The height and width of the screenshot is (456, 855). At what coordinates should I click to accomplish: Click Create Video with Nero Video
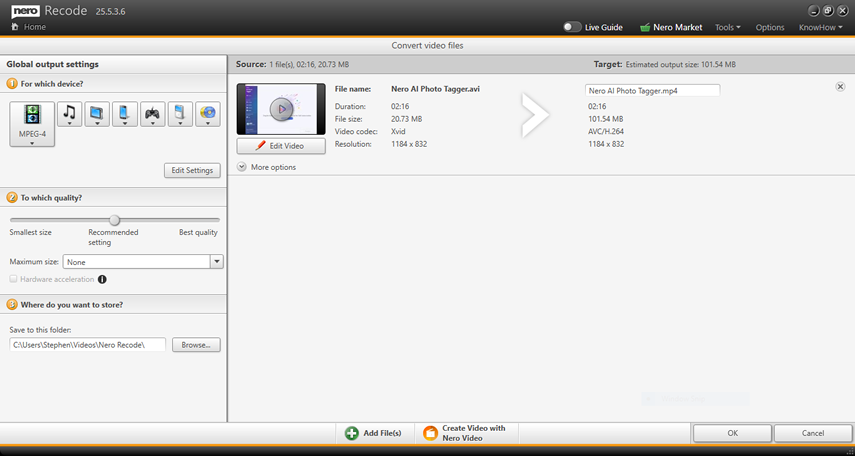click(466, 434)
